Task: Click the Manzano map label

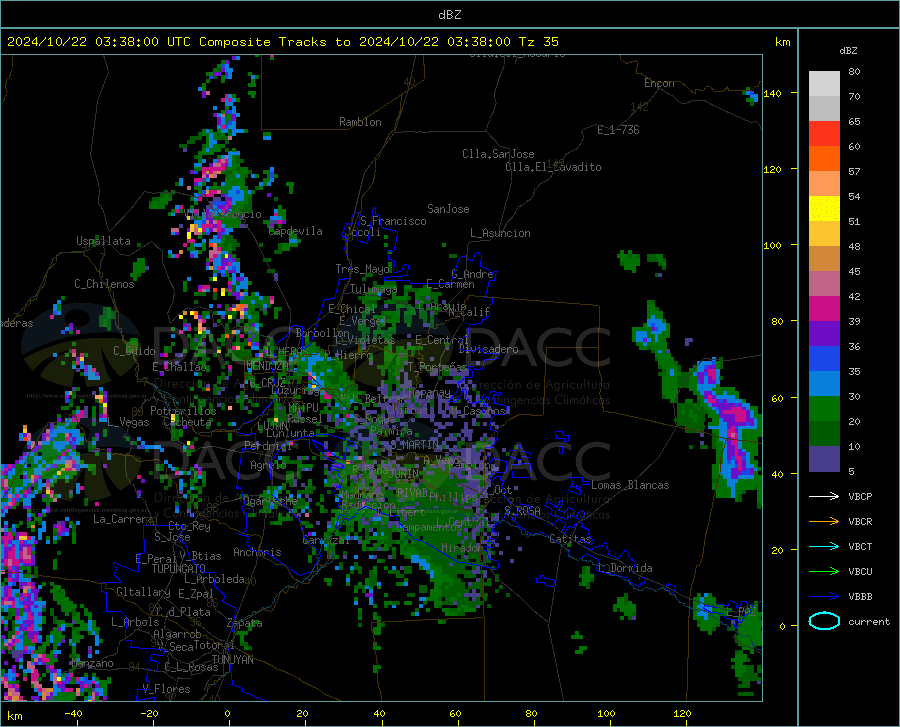Action: [92, 663]
